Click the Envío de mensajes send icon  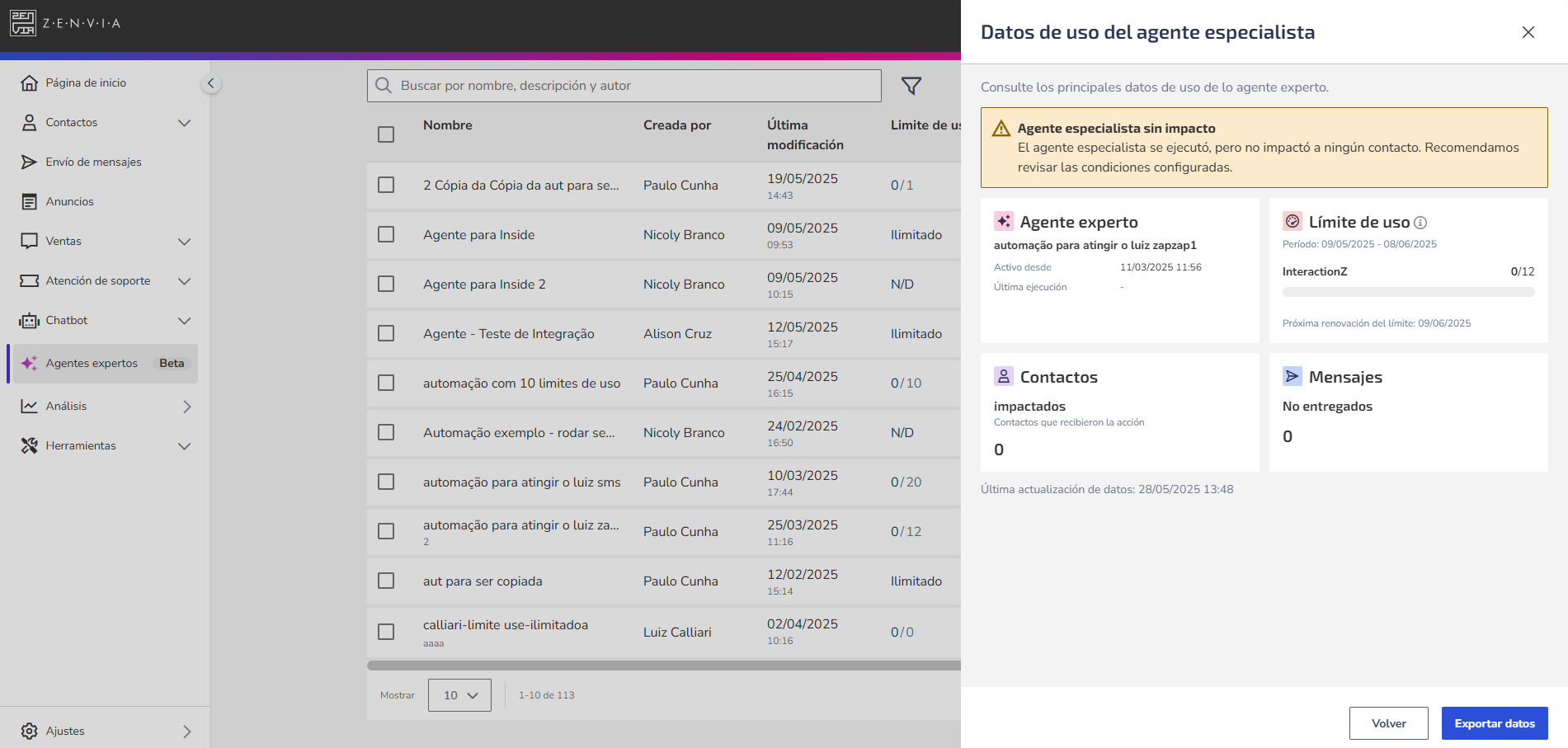[x=30, y=162]
